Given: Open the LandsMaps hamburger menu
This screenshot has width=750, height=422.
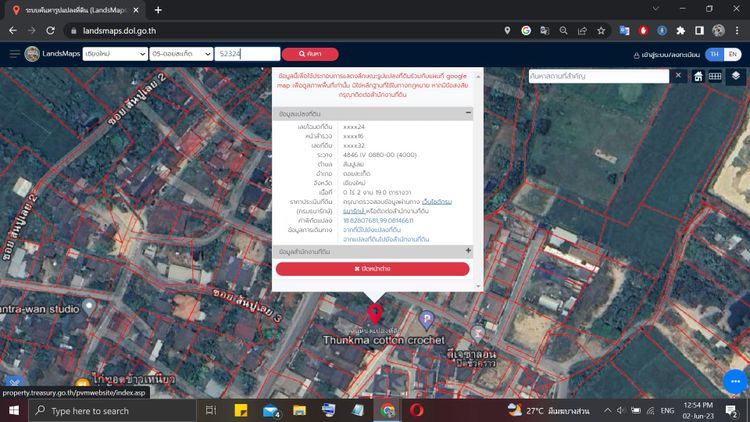Looking at the screenshot, I should [14, 54].
